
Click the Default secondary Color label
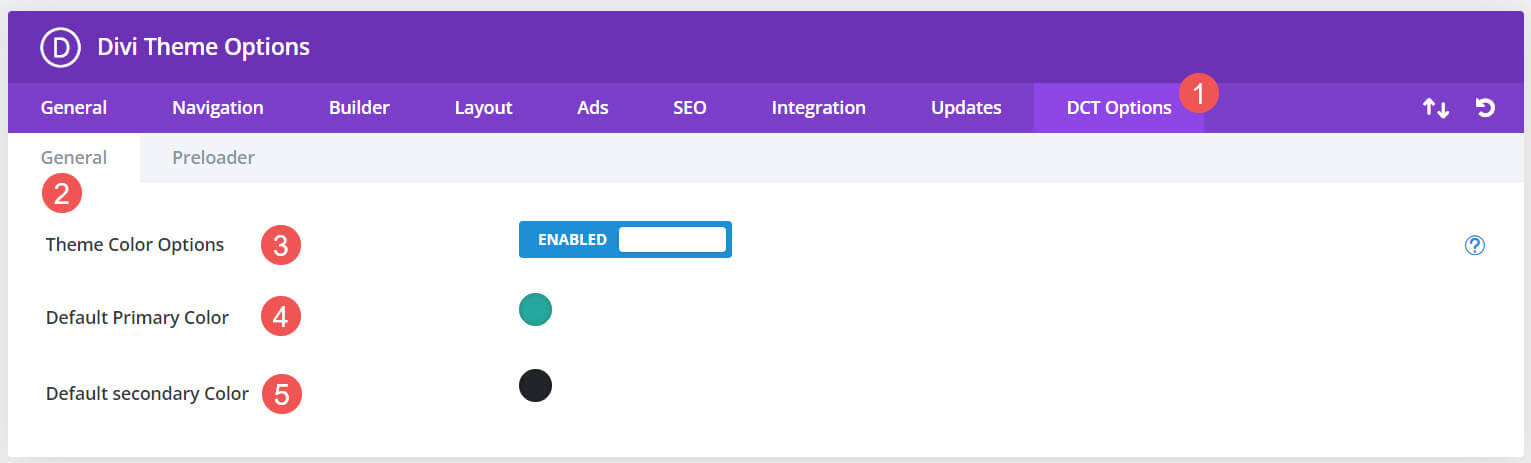tap(147, 394)
